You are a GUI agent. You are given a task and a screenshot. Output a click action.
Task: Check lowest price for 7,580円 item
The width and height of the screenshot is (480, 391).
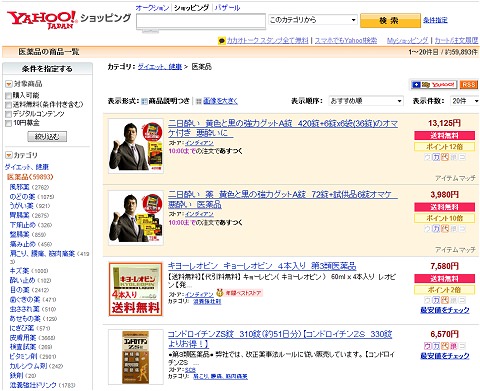tap(445, 310)
